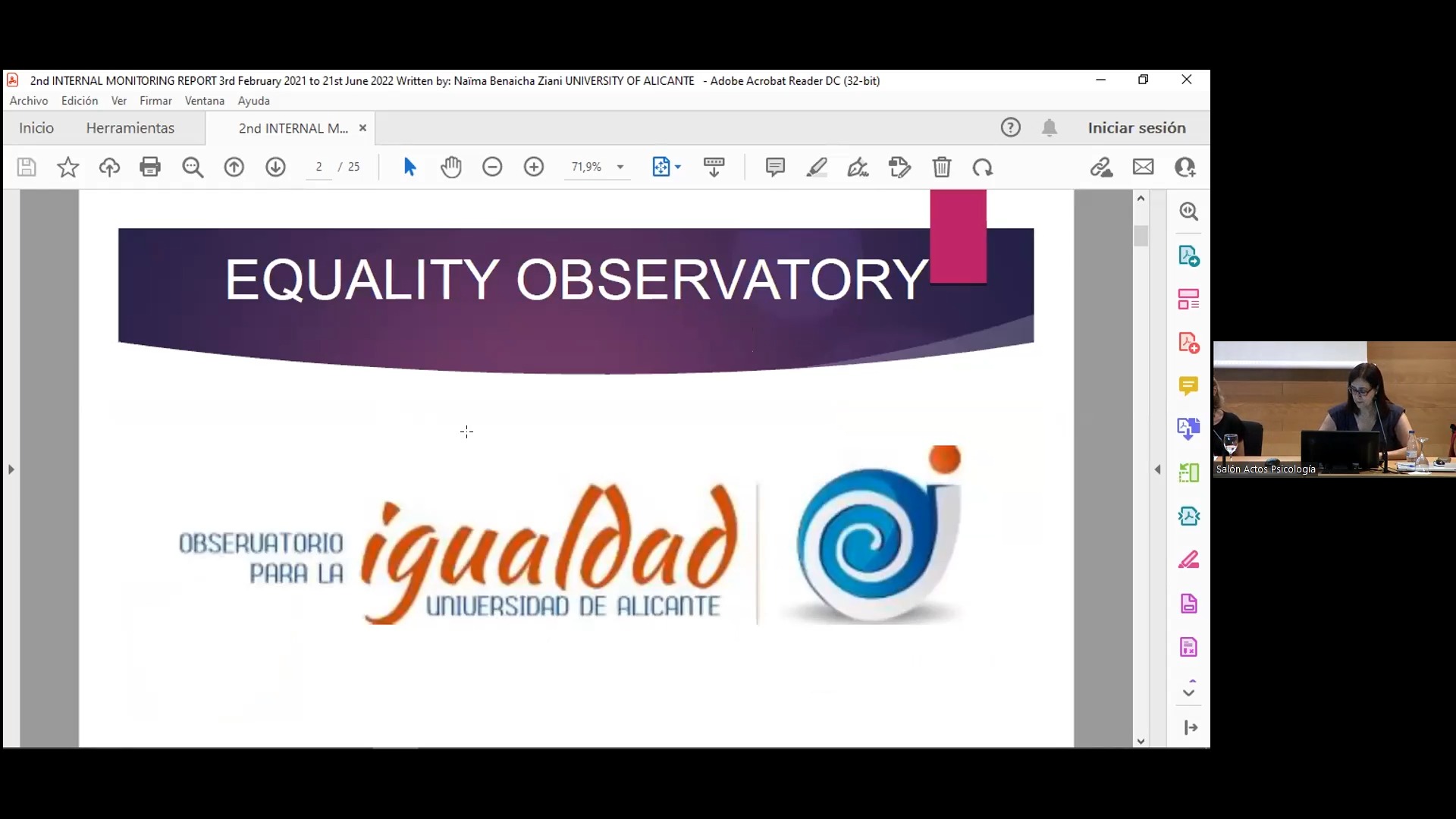
Task: Click the share with others person icon
Action: 1185,167
